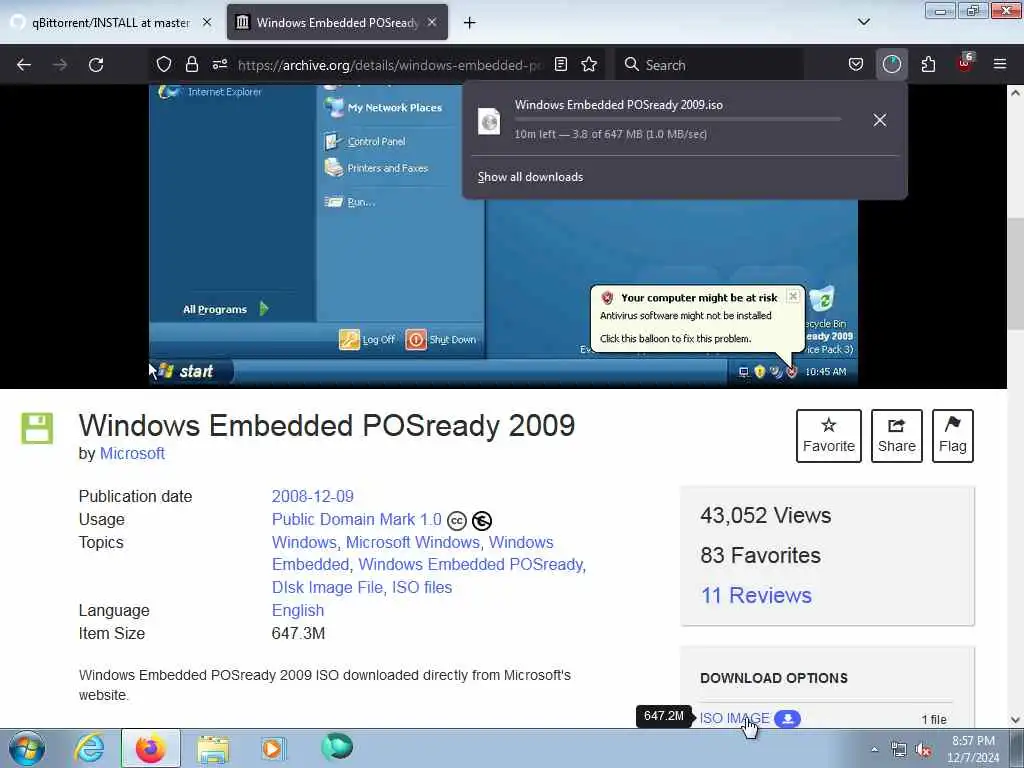Open the downloads progress panel button
This screenshot has height=768, width=1024.
pos(891,64)
